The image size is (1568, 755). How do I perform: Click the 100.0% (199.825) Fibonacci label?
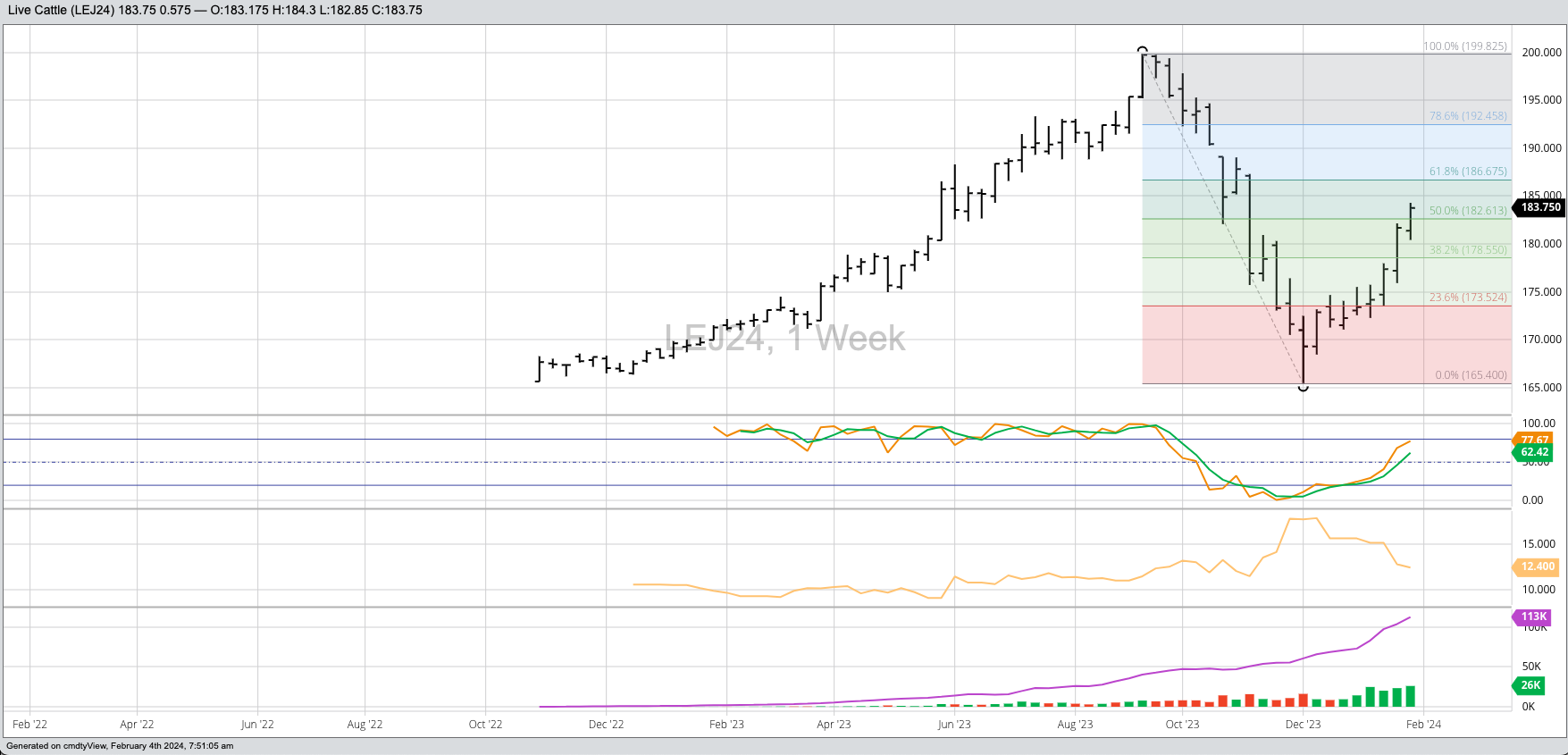[x=1465, y=46]
